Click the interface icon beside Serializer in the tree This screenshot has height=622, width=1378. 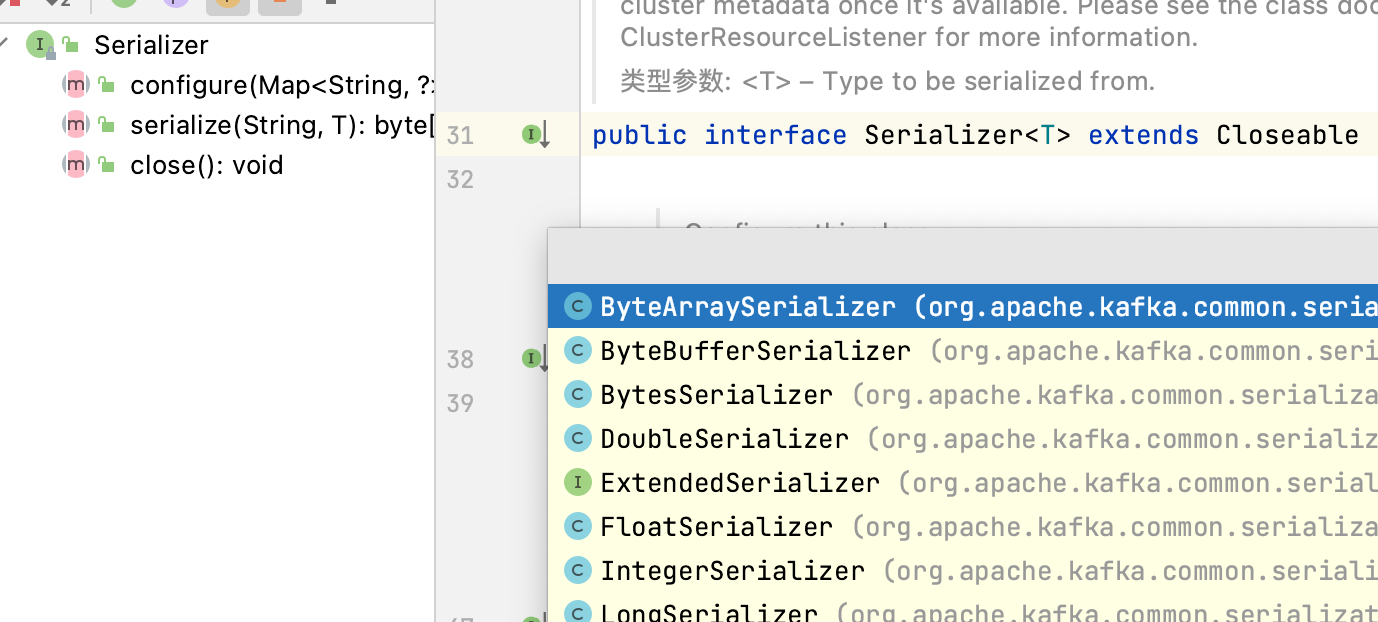40,45
